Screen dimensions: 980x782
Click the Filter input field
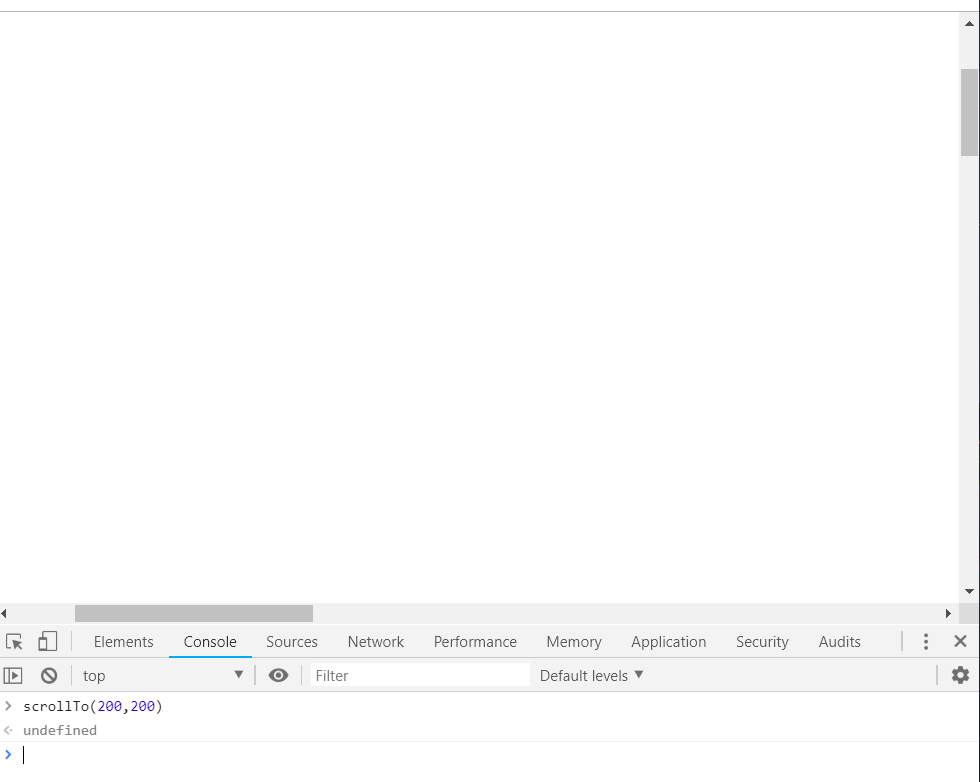(x=420, y=675)
